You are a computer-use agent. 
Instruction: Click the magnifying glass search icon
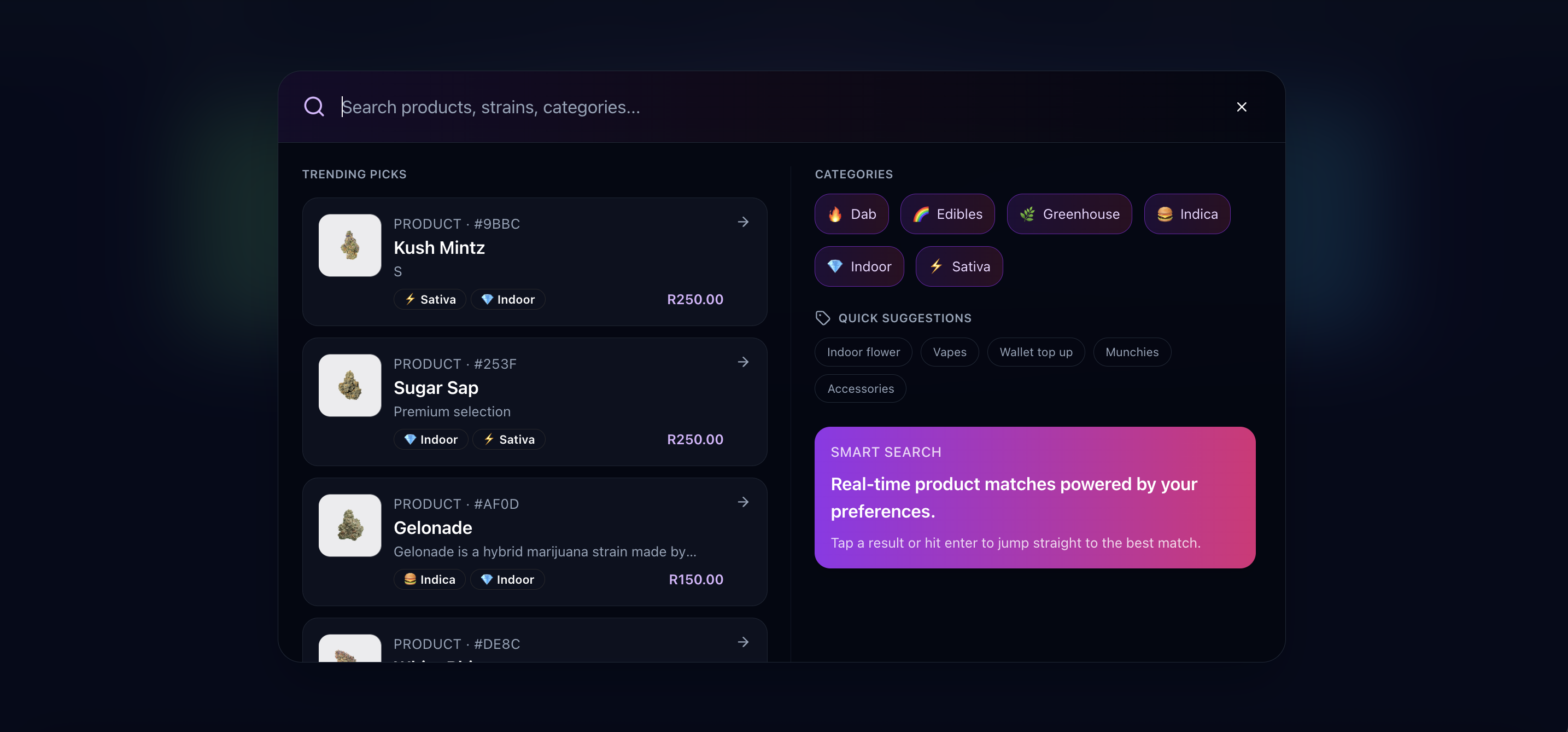(x=314, y=107)
